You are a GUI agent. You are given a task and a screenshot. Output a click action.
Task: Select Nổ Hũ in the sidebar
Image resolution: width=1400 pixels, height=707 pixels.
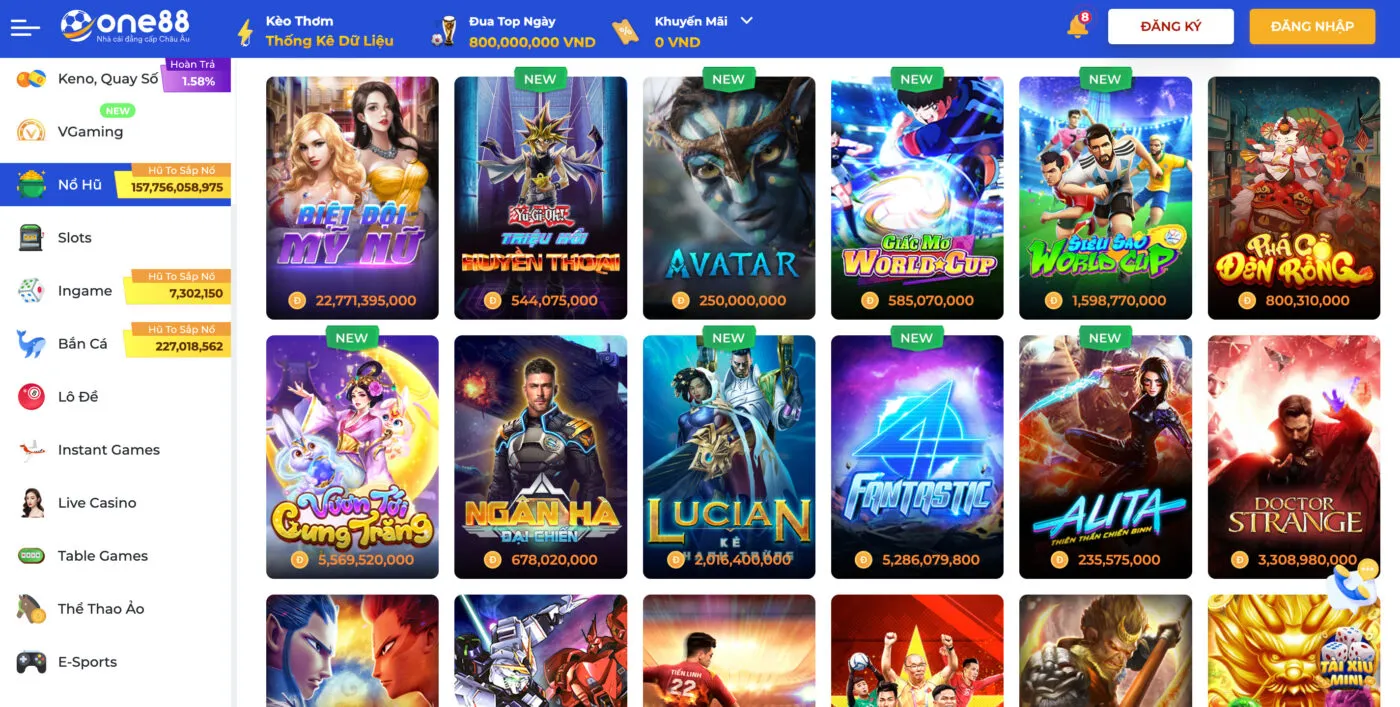coord(115,184)
